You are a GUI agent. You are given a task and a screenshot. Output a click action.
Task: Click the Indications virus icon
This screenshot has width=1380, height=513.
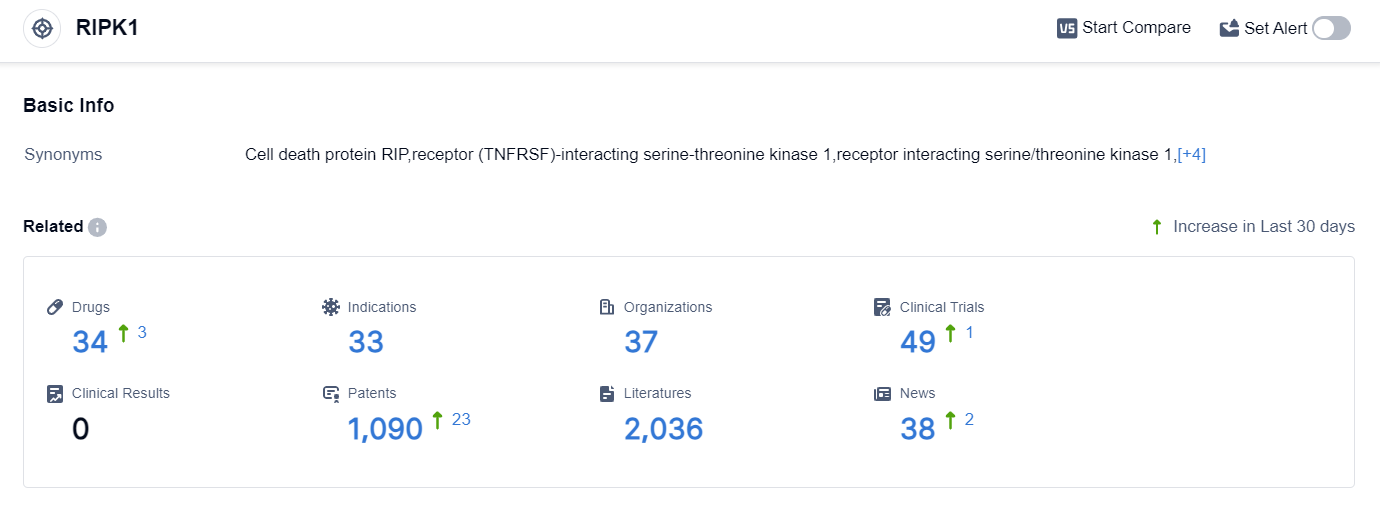click(x=331, y=307)
